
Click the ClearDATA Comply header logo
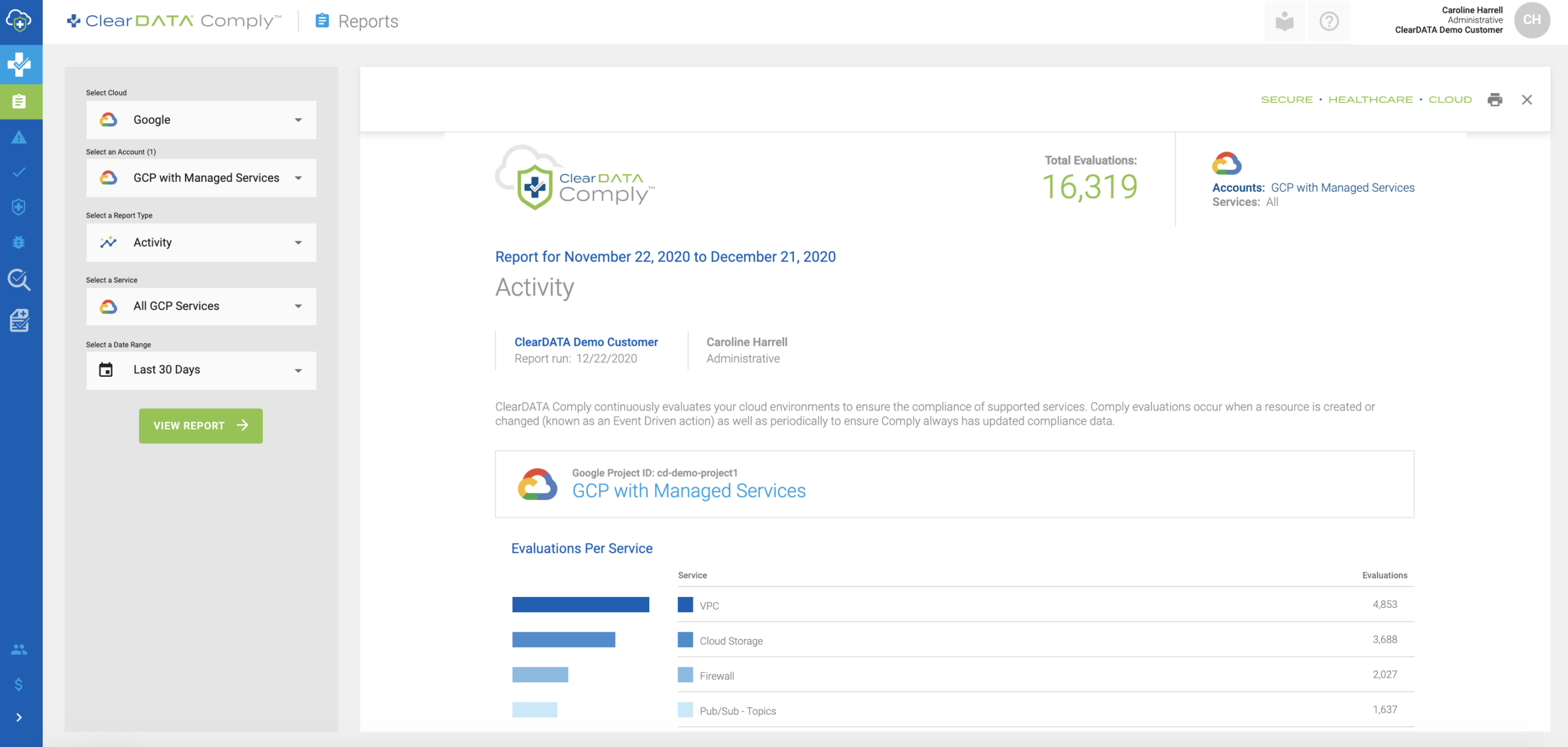pyautogui.click(x=175, y=21)
